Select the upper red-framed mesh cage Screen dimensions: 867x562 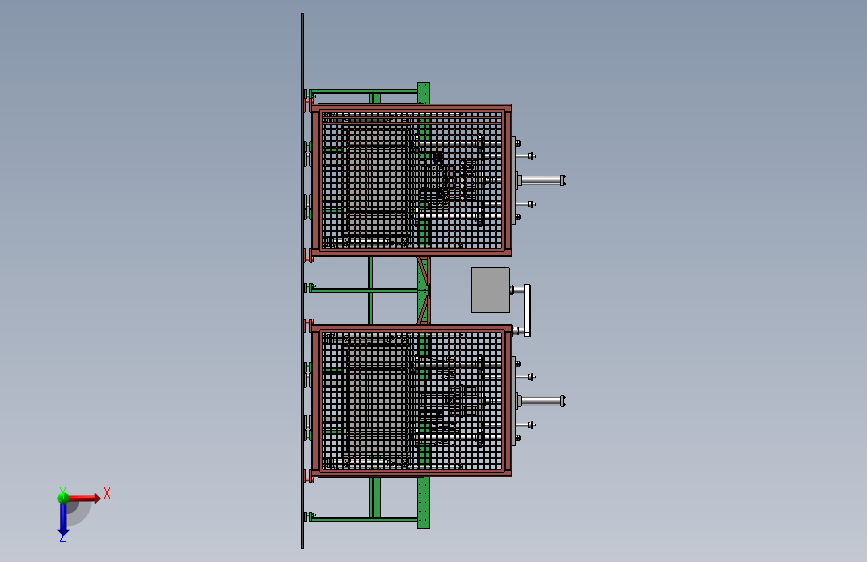[411, 180]
